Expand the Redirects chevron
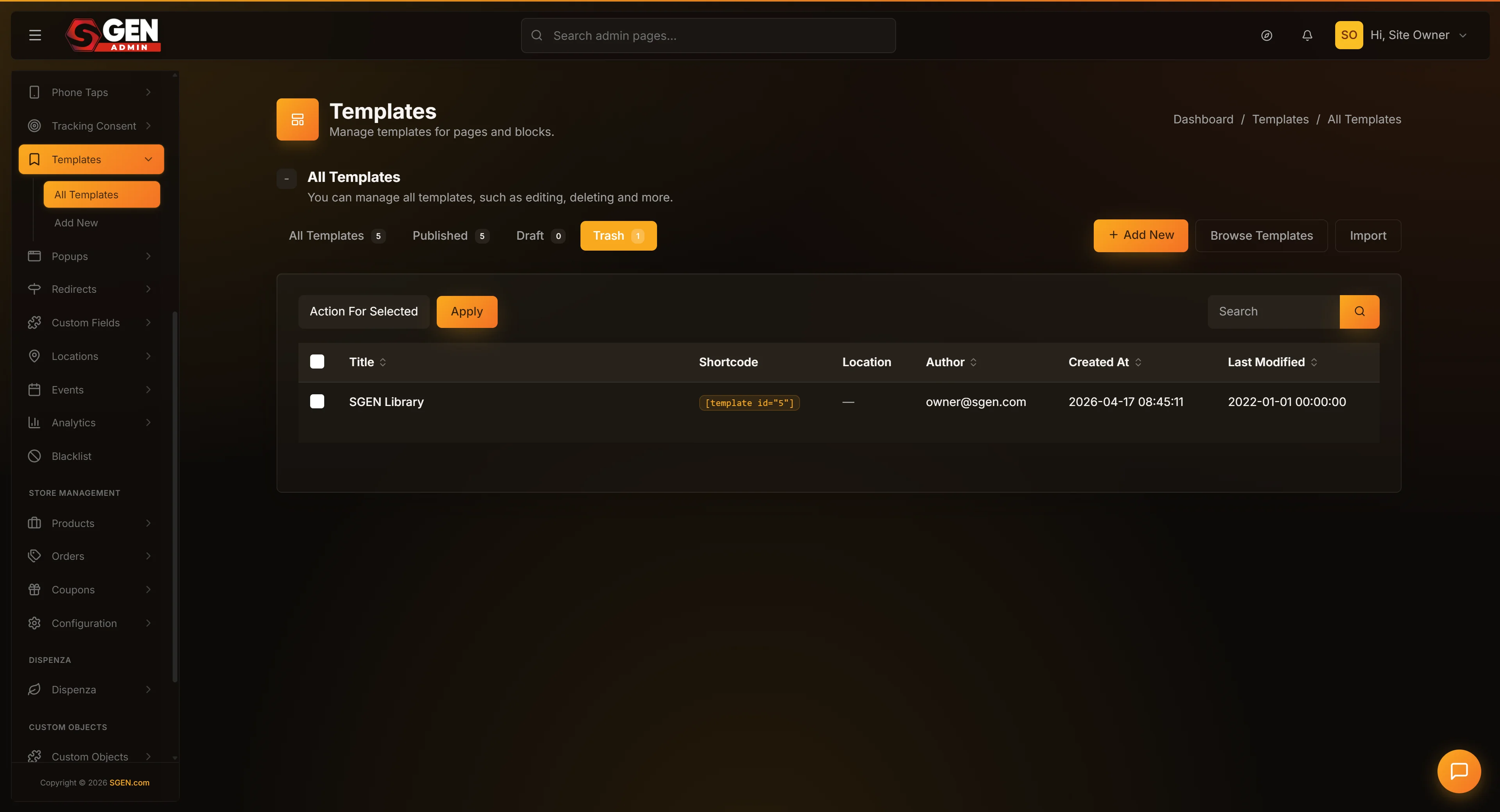Viewport: 1500px width, 812px height. (x=148, y=289)
